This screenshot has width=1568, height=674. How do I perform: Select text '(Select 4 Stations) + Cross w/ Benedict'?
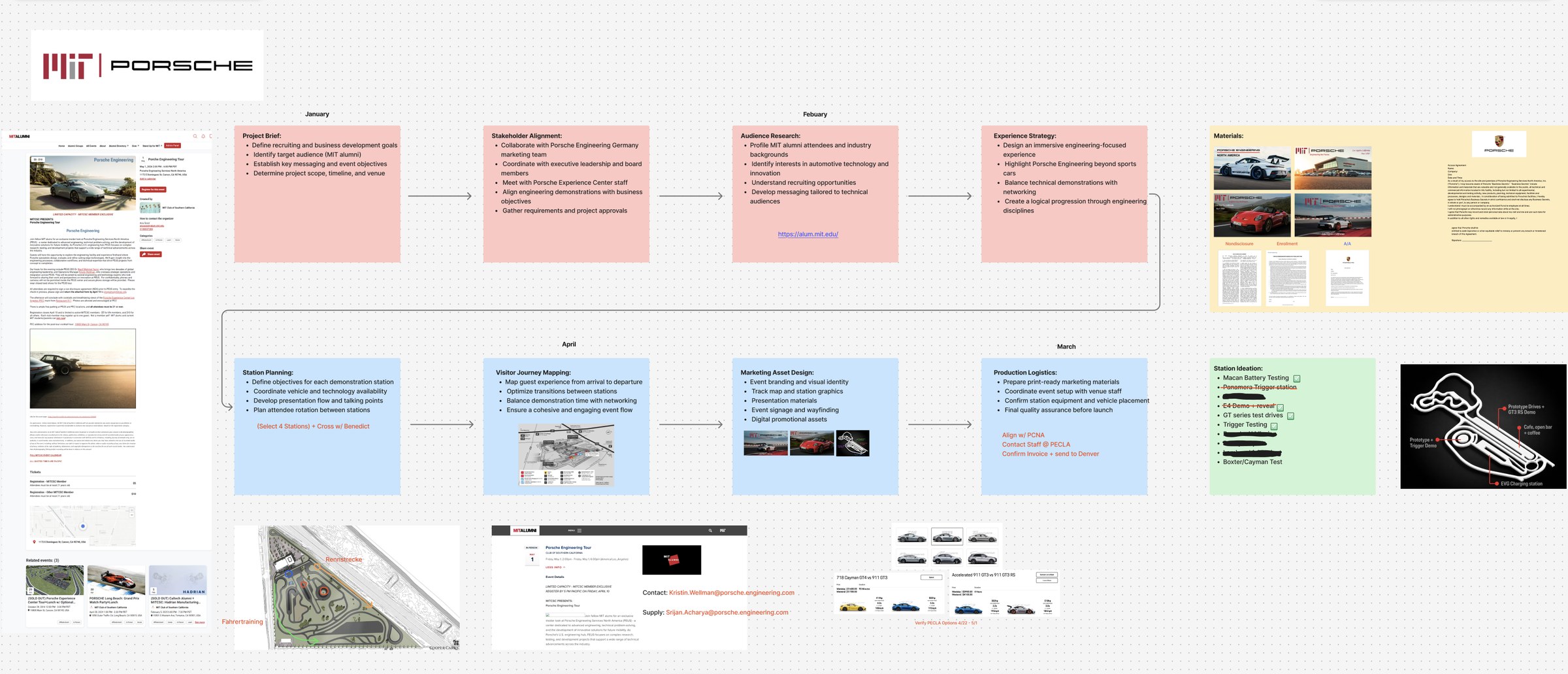(313, 426)
